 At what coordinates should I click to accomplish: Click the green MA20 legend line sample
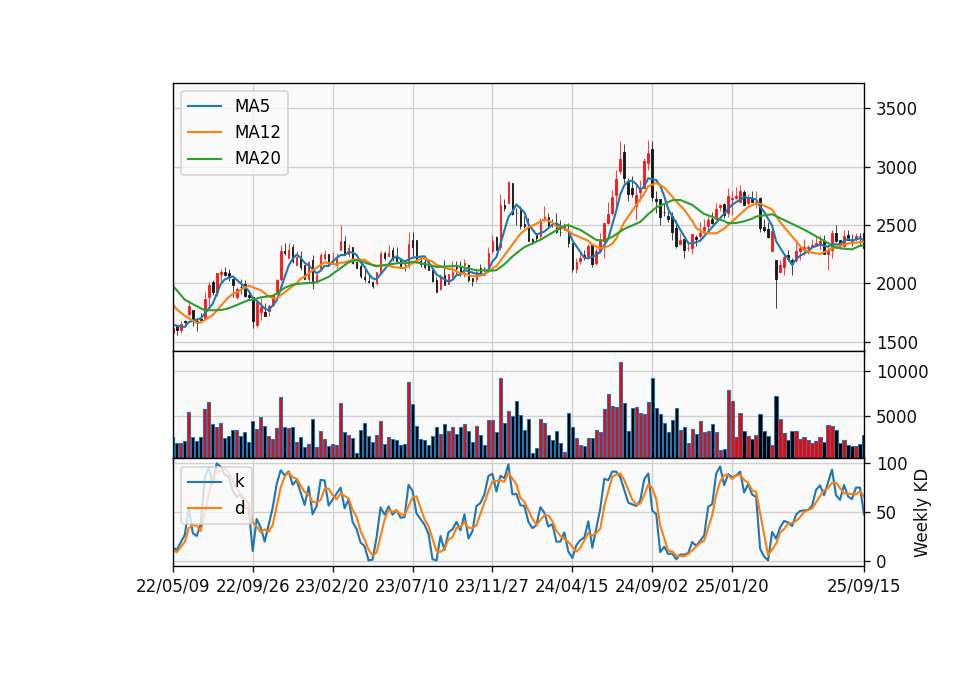click(204, 159)
